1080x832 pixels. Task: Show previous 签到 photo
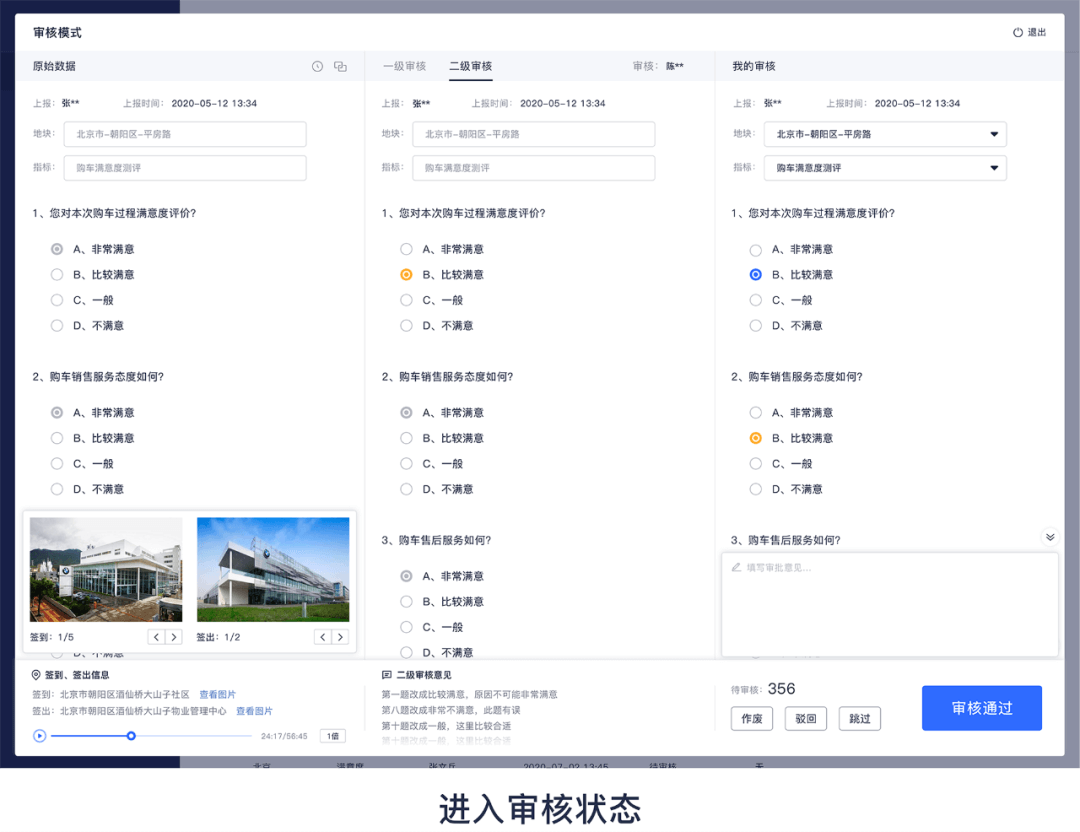(x=156, y=637)
